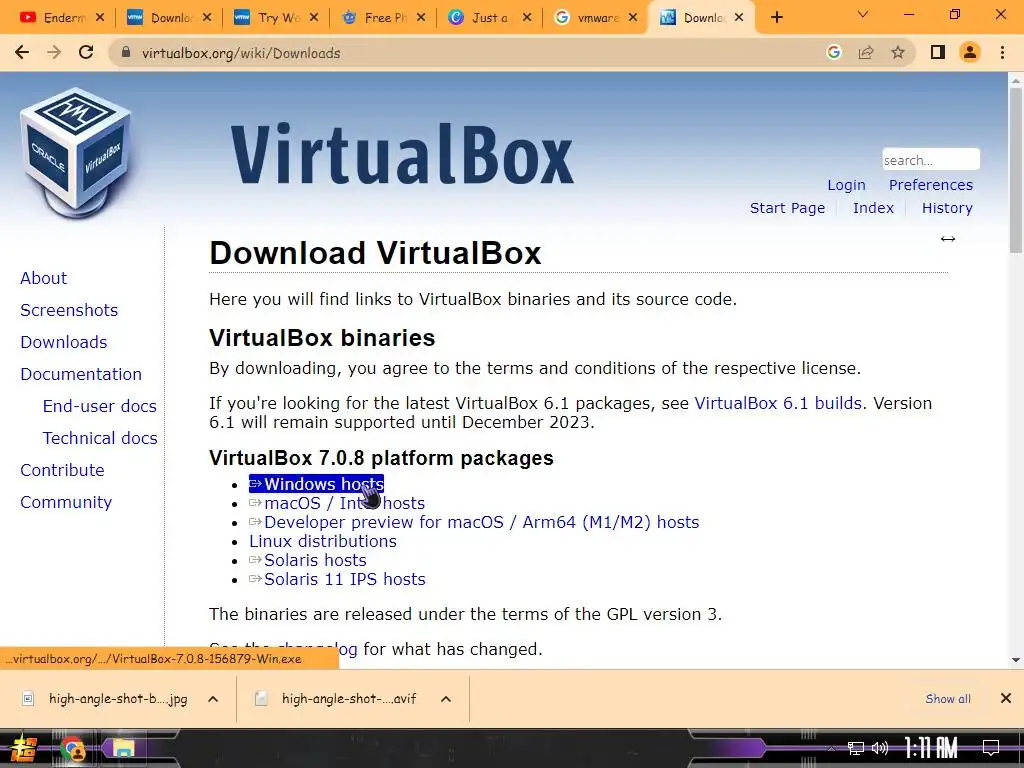Download the Solaris hosts package
This screenshot has width=1024, height=768.
[x=308, y=560]
